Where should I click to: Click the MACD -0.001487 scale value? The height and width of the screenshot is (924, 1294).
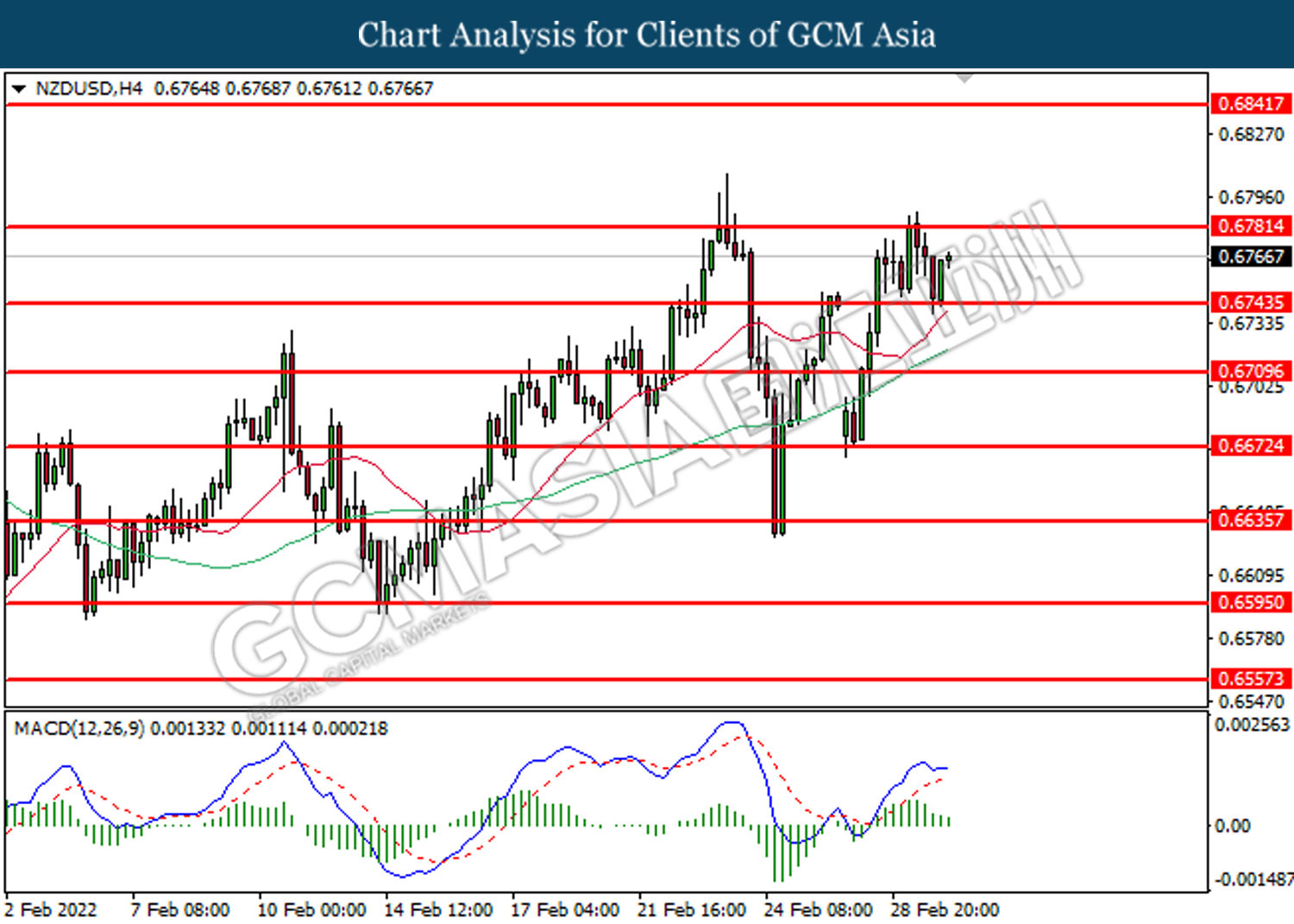[x=1253, y=879]
